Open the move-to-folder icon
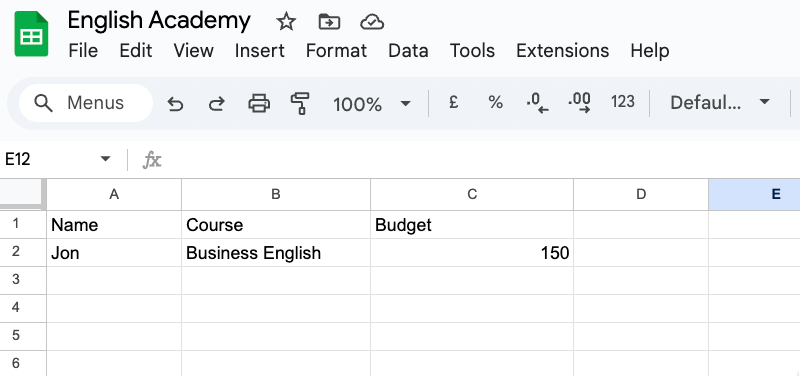Screen dimensions: 800x376 [x=329, y=22]
